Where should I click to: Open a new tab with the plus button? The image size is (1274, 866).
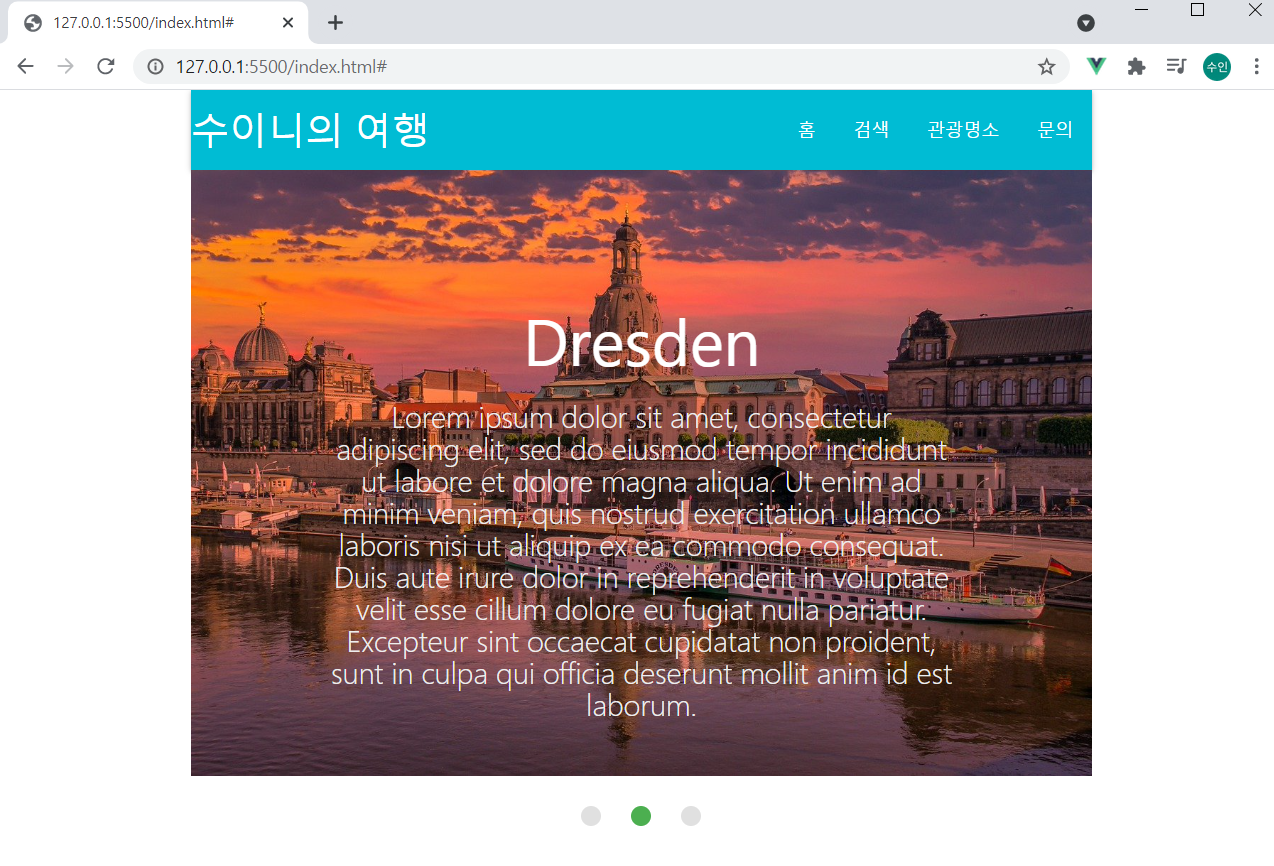[x=335, y=22]
